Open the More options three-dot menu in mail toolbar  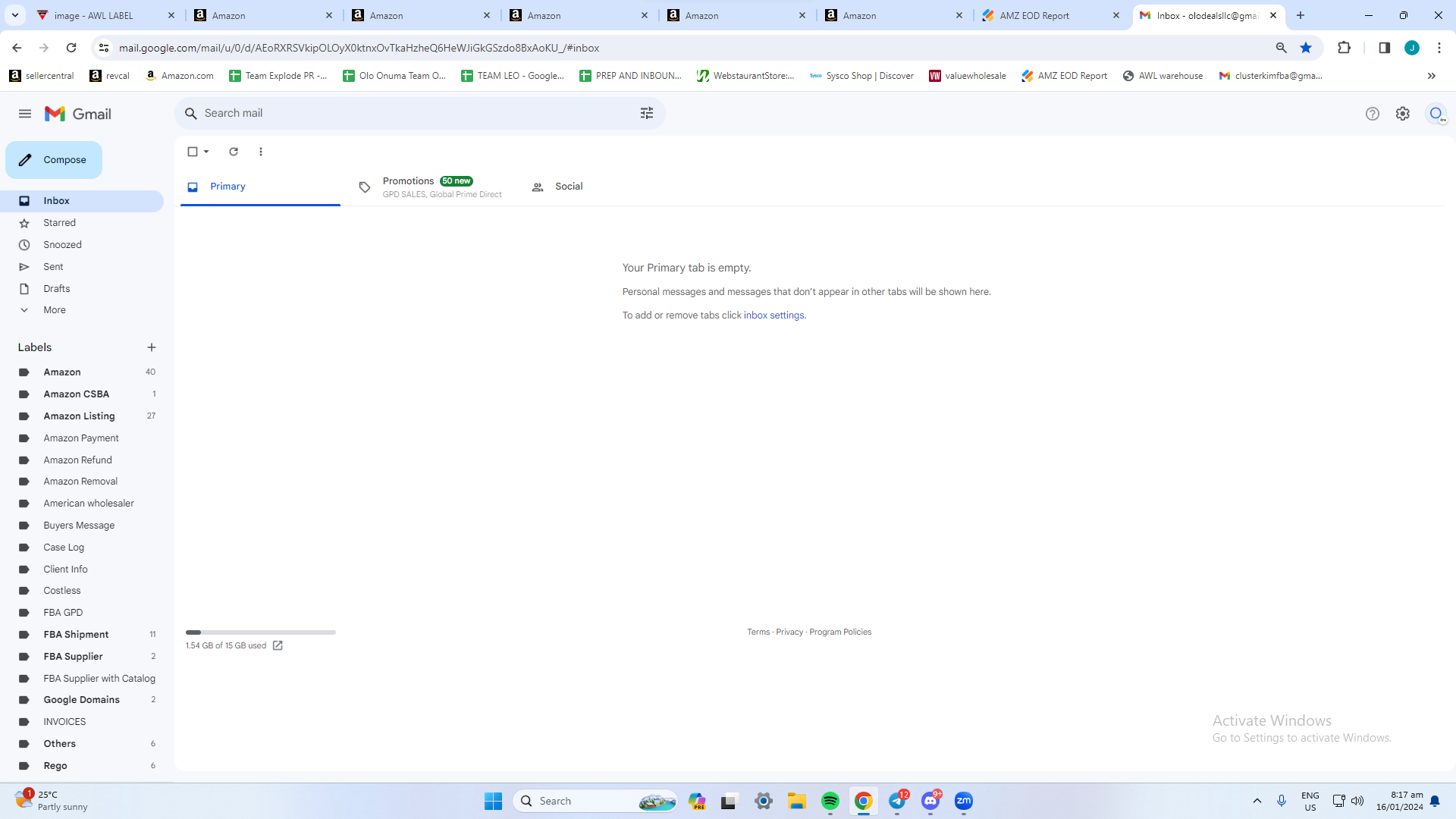pos(261,152)
